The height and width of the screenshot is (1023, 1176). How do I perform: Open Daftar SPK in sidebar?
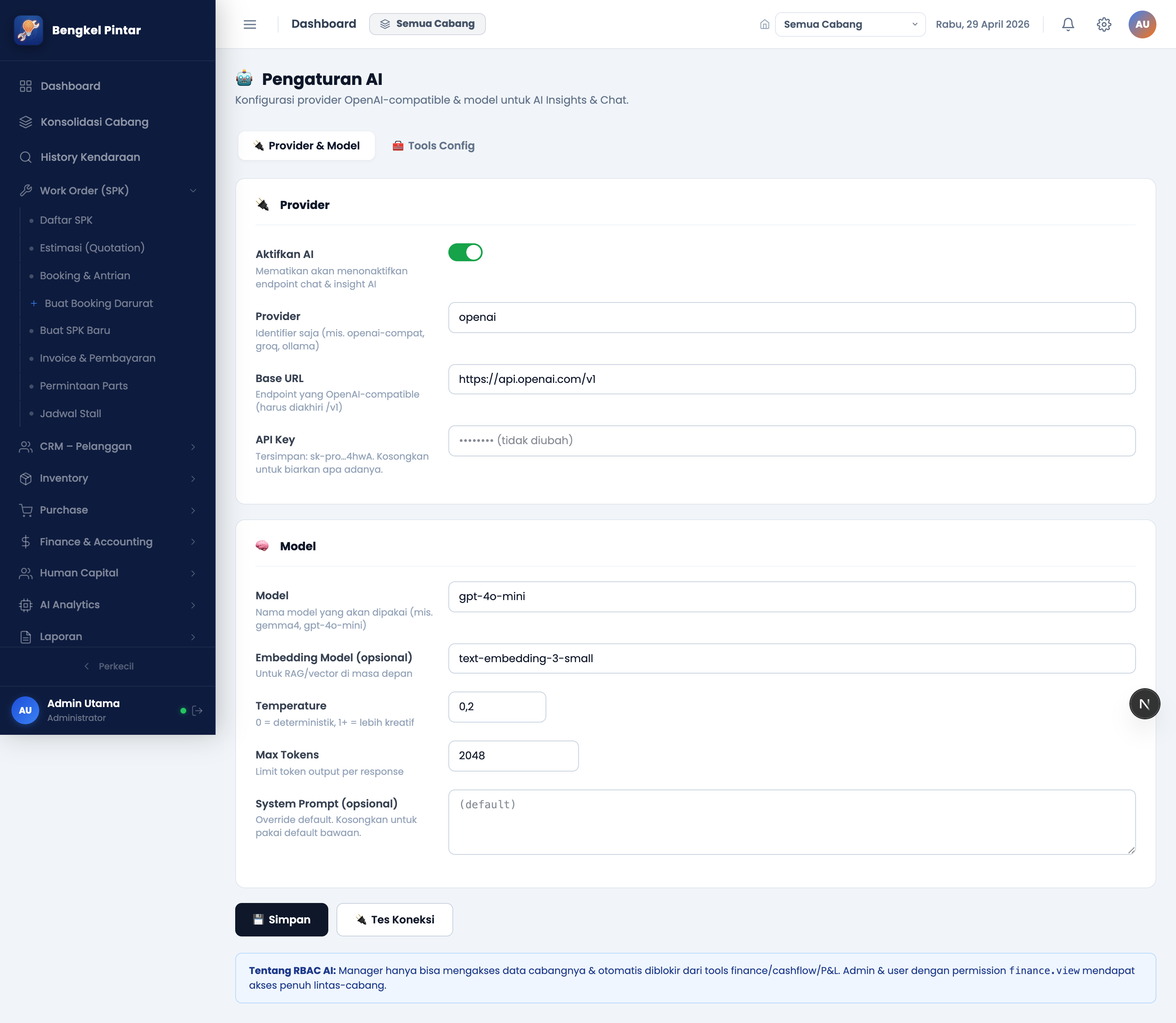coord(66,220)
